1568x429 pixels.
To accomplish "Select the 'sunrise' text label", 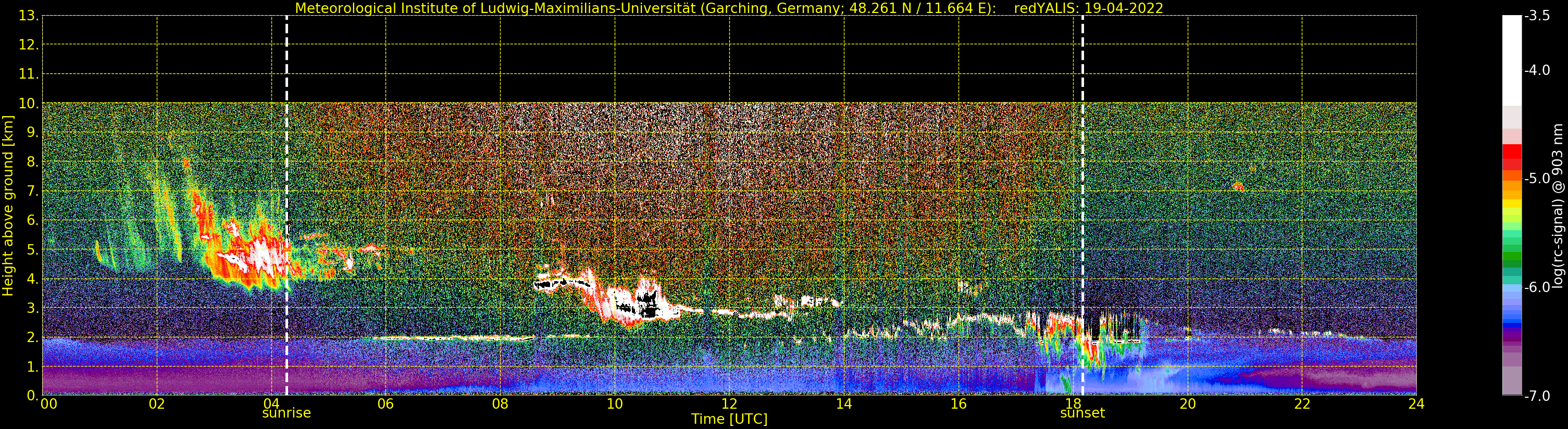I will click(287, 413).
